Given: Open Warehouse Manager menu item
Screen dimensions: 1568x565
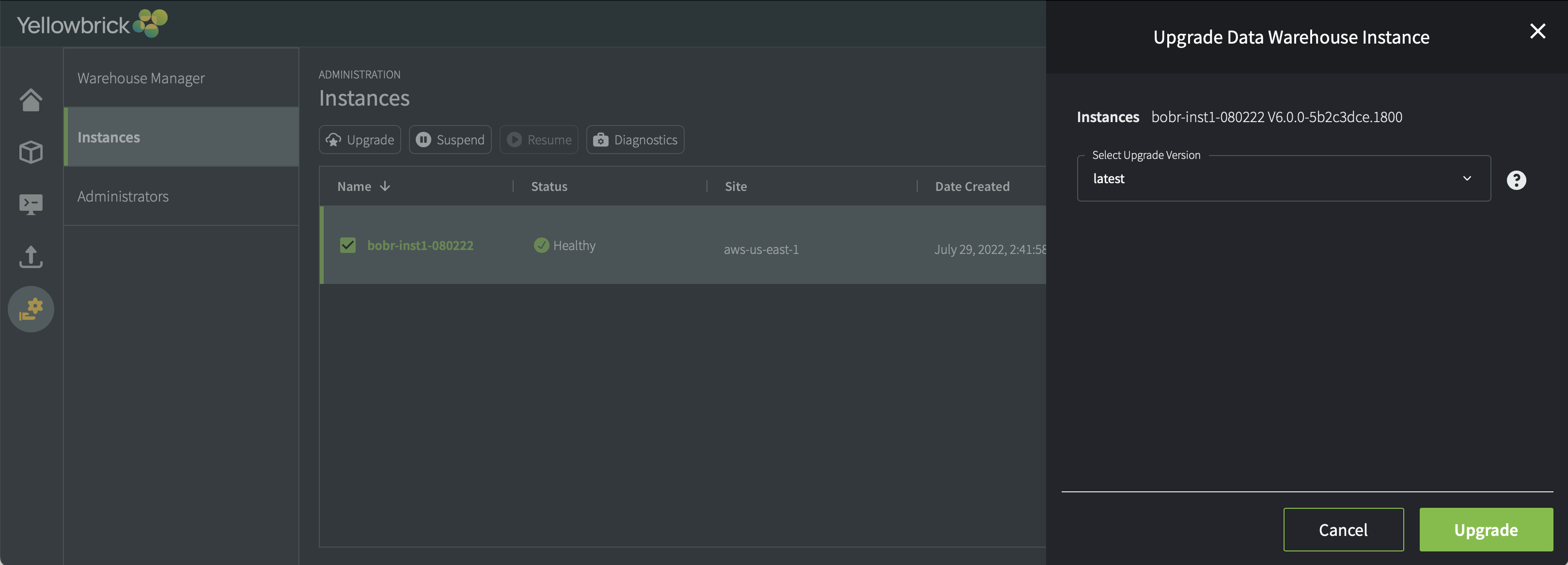Looking at the screenshot, I should point(181,78).
